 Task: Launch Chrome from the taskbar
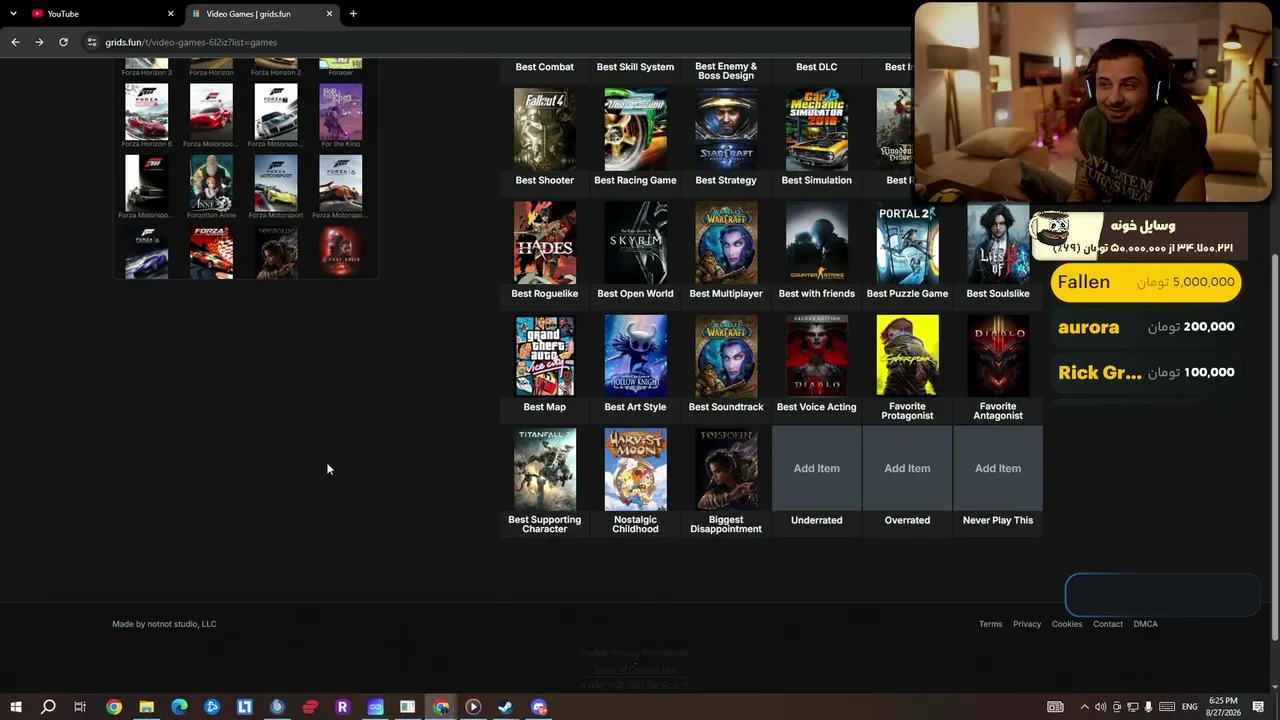click(x=114, y=707)
